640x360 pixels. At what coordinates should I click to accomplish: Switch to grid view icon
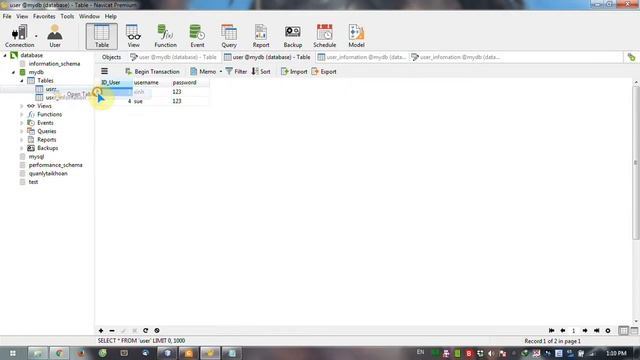coord(623,331)
